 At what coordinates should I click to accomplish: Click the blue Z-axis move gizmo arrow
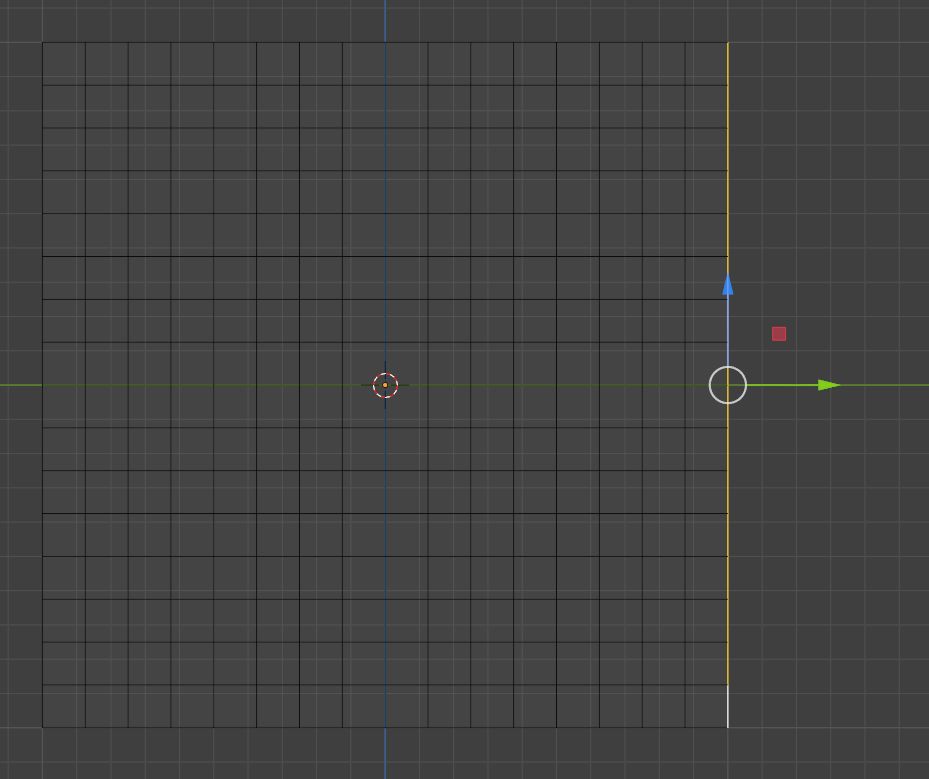coord(728,284)
